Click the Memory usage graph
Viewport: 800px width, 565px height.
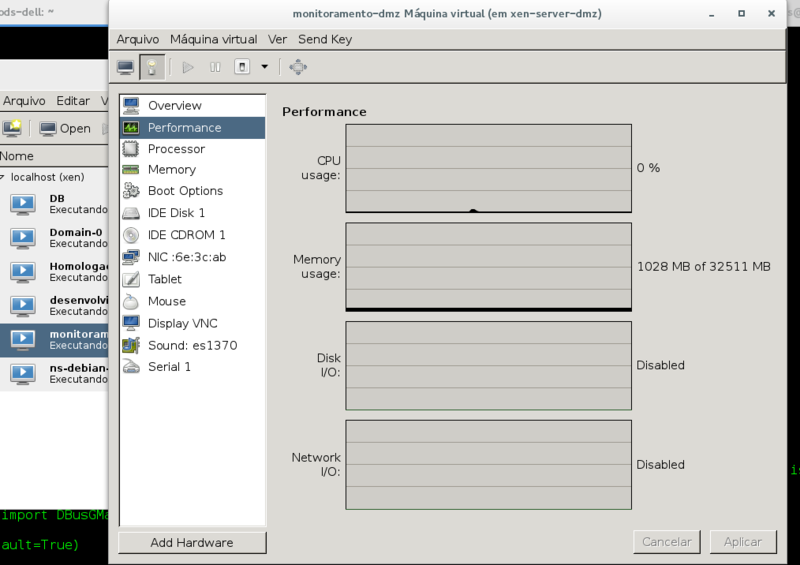[488, 266]
